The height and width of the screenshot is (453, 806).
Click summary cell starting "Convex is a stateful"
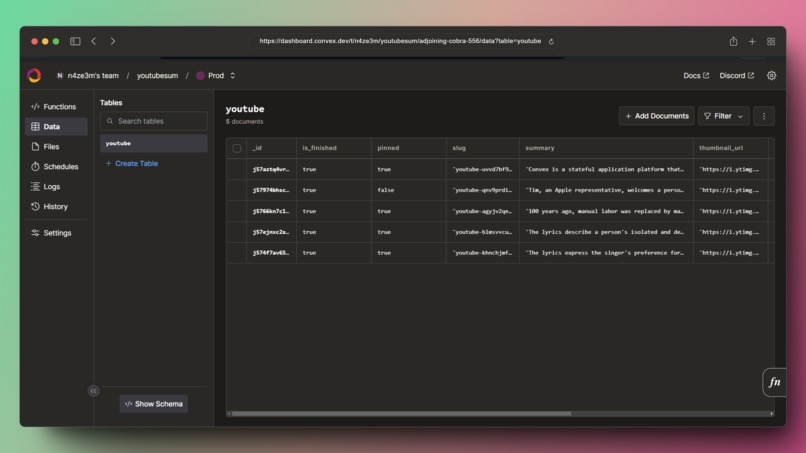pos(606,169)
